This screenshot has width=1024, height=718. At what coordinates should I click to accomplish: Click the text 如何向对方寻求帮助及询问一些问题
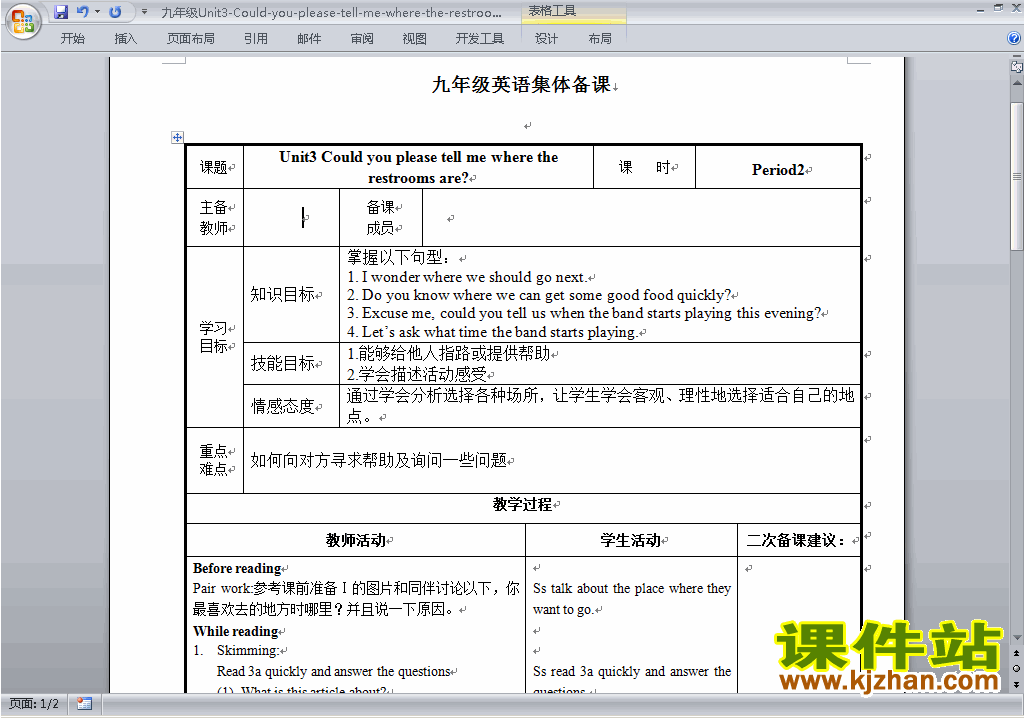click(x=378, y=461)
